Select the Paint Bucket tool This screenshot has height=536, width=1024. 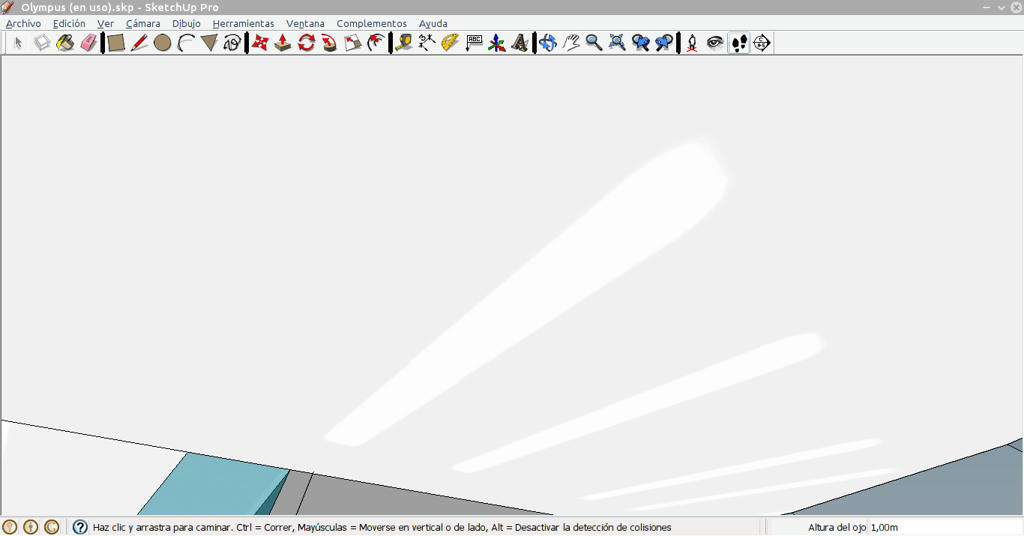click(65, 43)
